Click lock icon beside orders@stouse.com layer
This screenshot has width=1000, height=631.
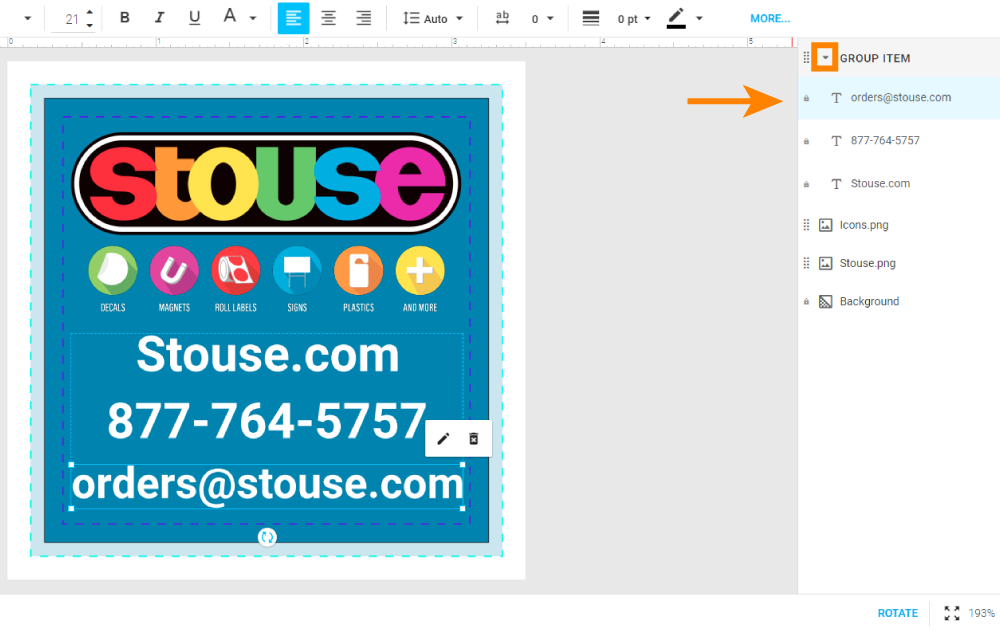[806, 98]
